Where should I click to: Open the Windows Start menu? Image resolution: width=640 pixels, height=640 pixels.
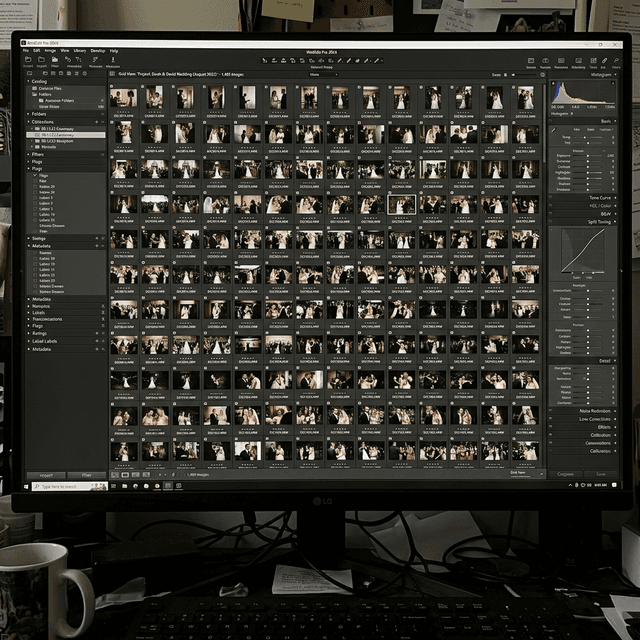point(27,486)
